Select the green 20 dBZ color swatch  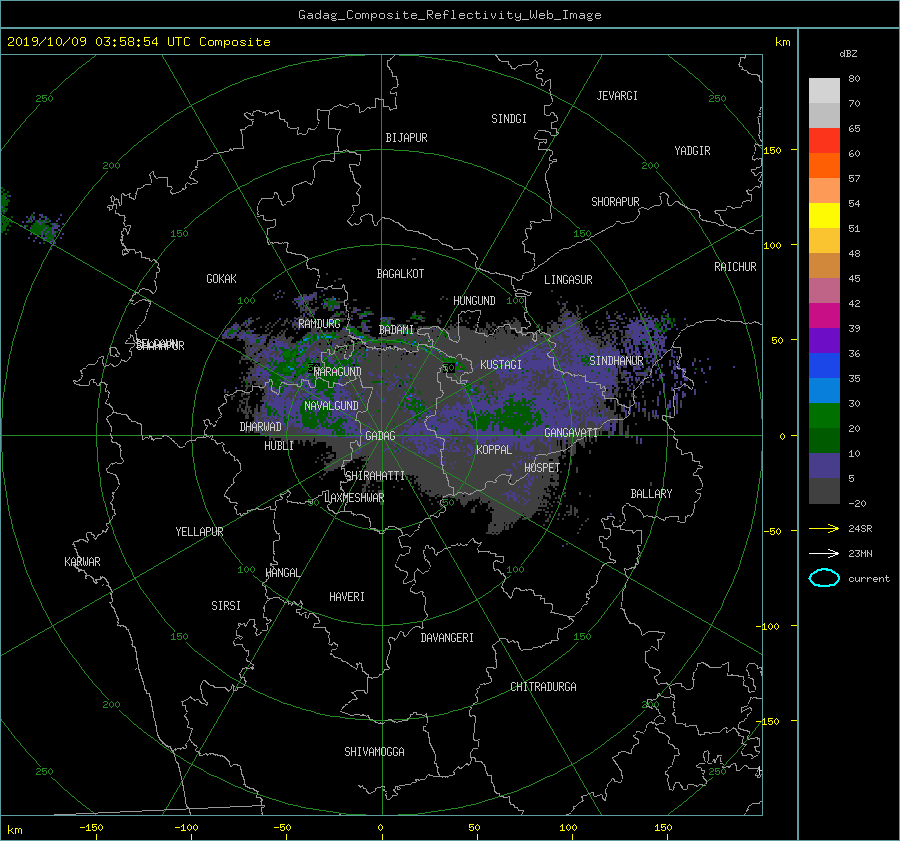coord(824,415)
